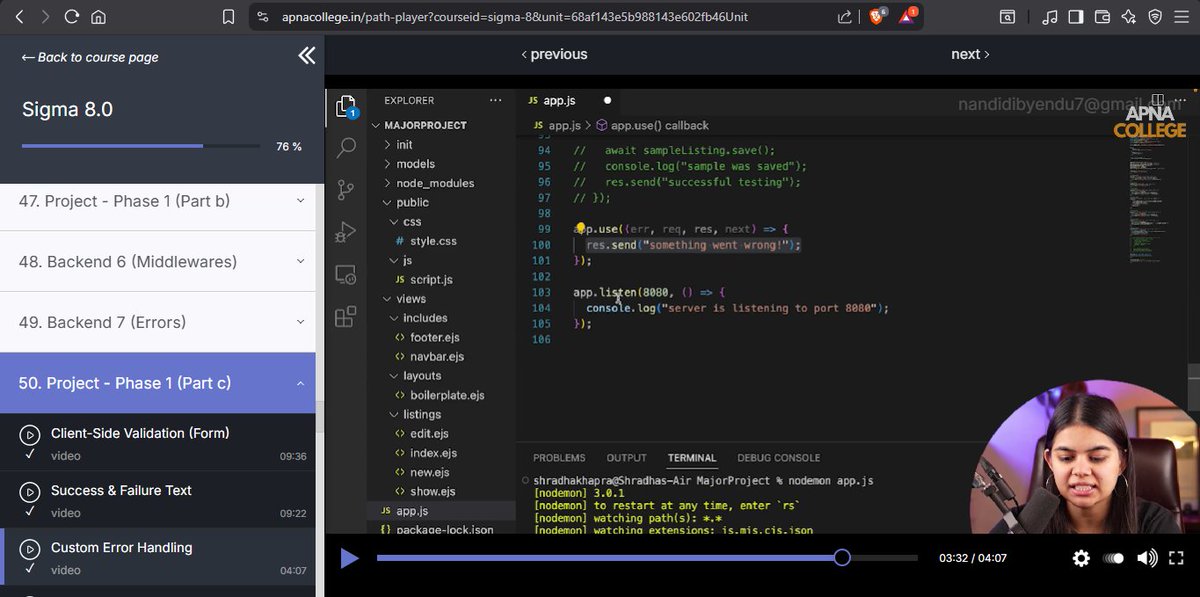Go back using the browser back arrow

(19, 17)
